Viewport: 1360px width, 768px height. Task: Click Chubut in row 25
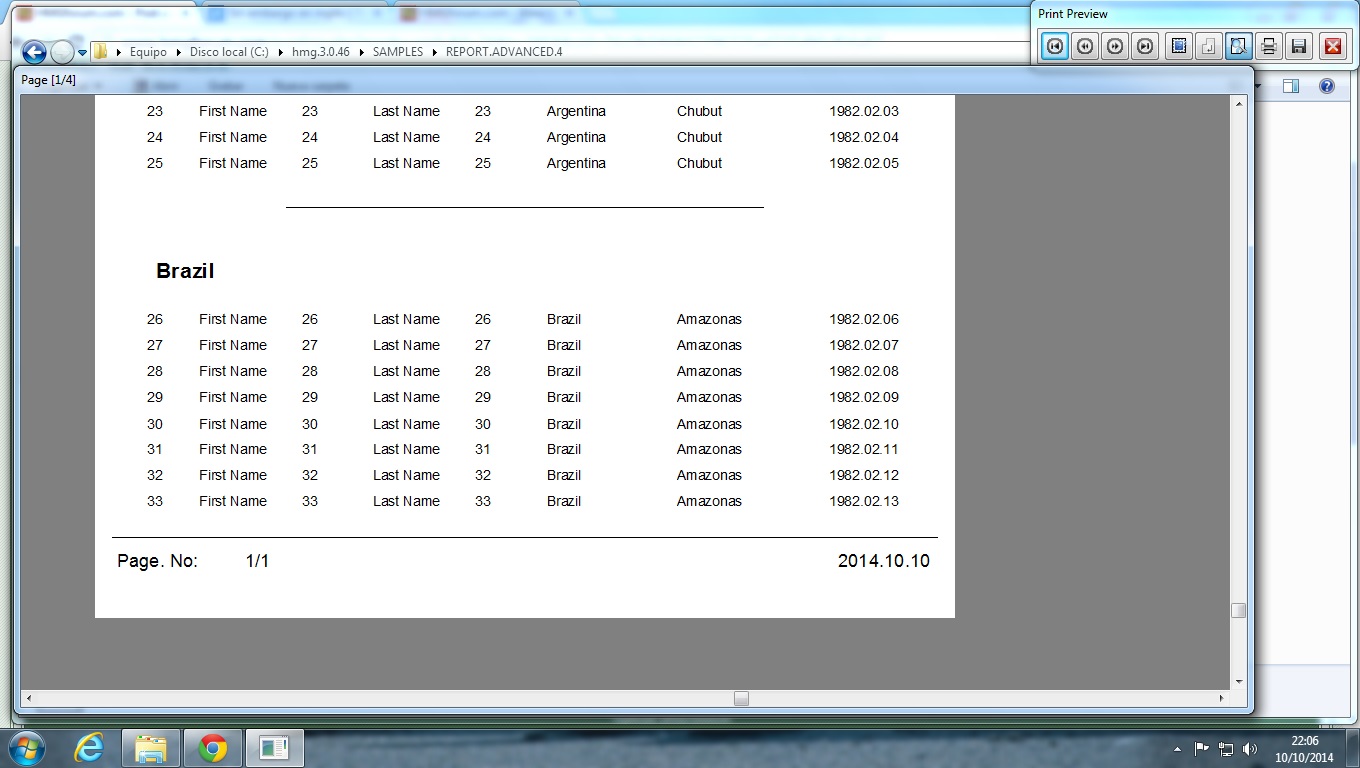pos(699,163)
